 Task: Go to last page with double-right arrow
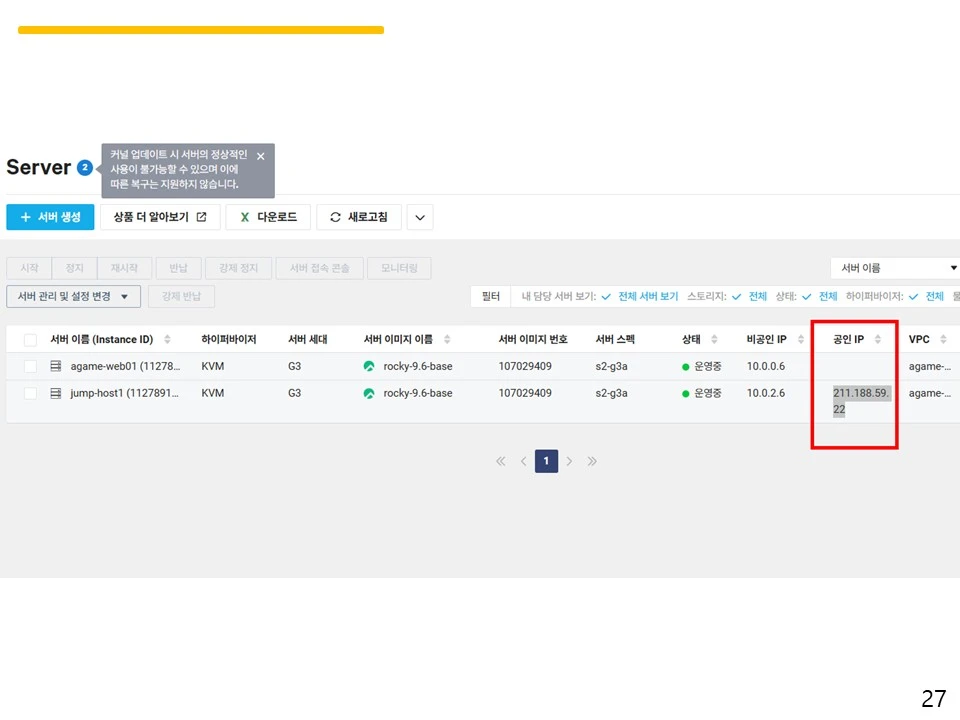coord(591,461)
